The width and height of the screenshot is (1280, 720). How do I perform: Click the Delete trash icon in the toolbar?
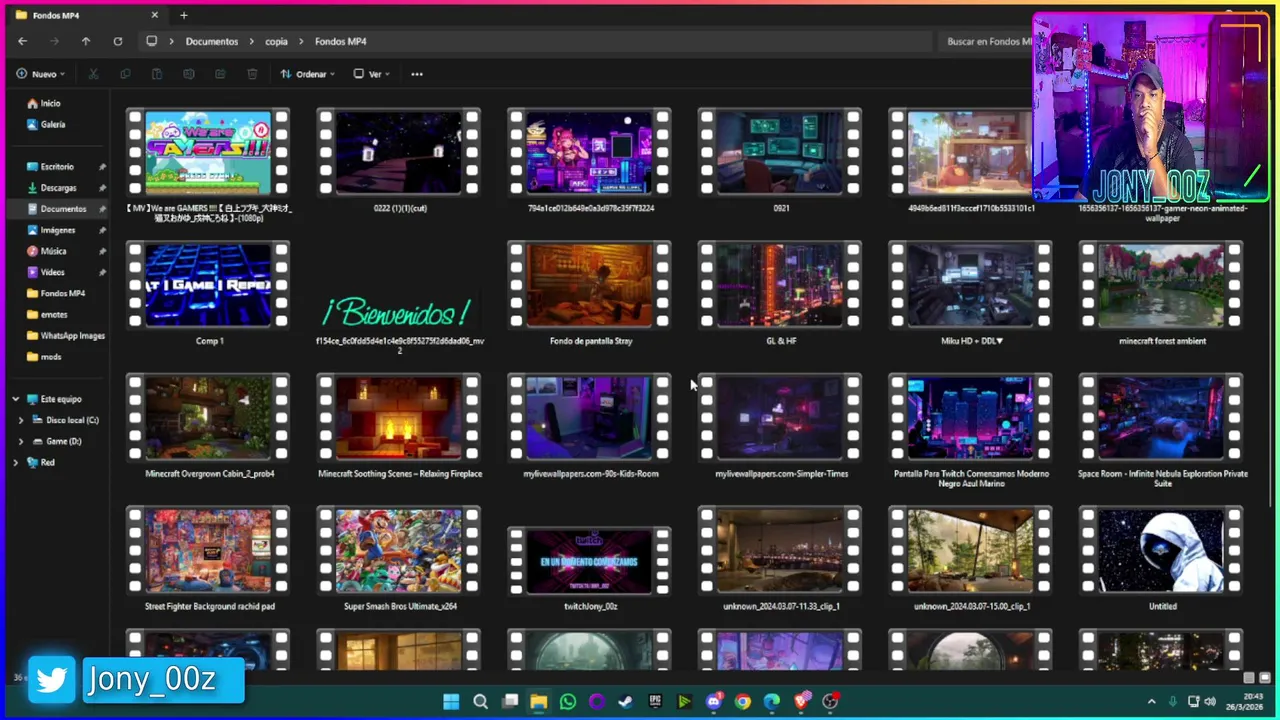(252, 74)
